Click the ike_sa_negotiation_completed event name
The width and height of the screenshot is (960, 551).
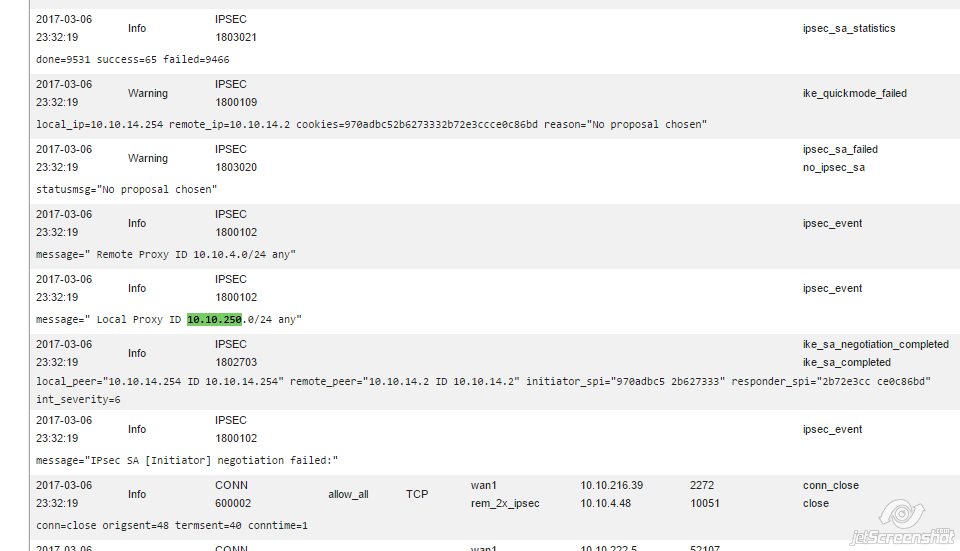875,344
